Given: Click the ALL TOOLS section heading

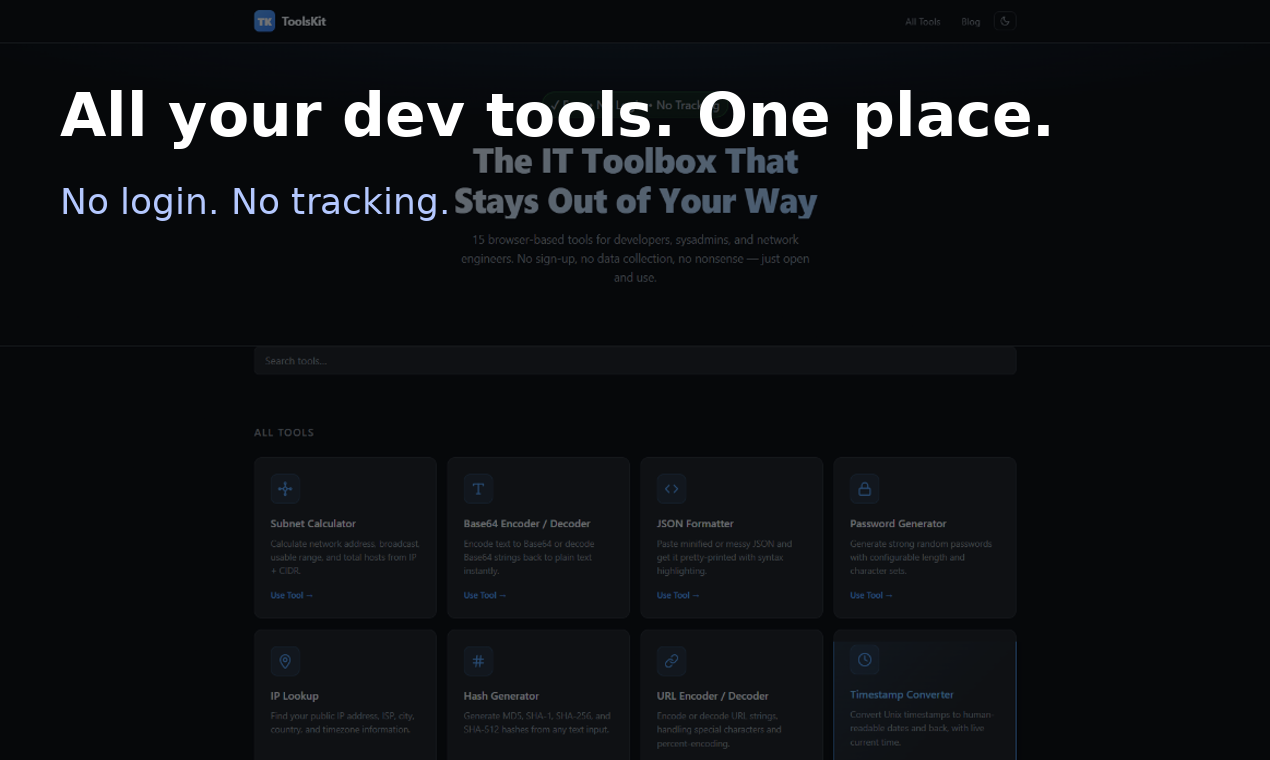Looking at the screenshot, I should [284, 433].
